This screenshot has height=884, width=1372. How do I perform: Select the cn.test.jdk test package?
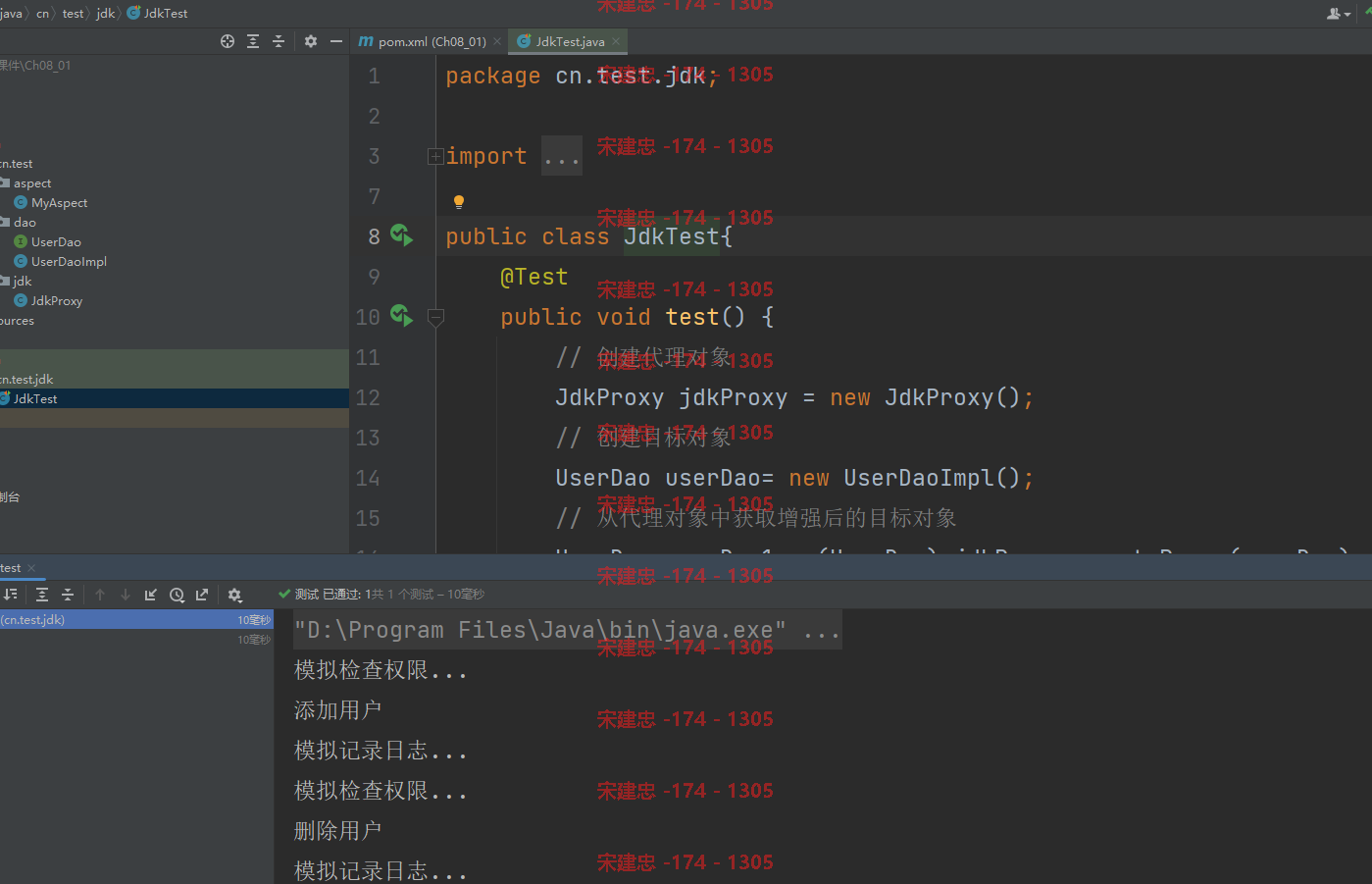tap(26, 379)
